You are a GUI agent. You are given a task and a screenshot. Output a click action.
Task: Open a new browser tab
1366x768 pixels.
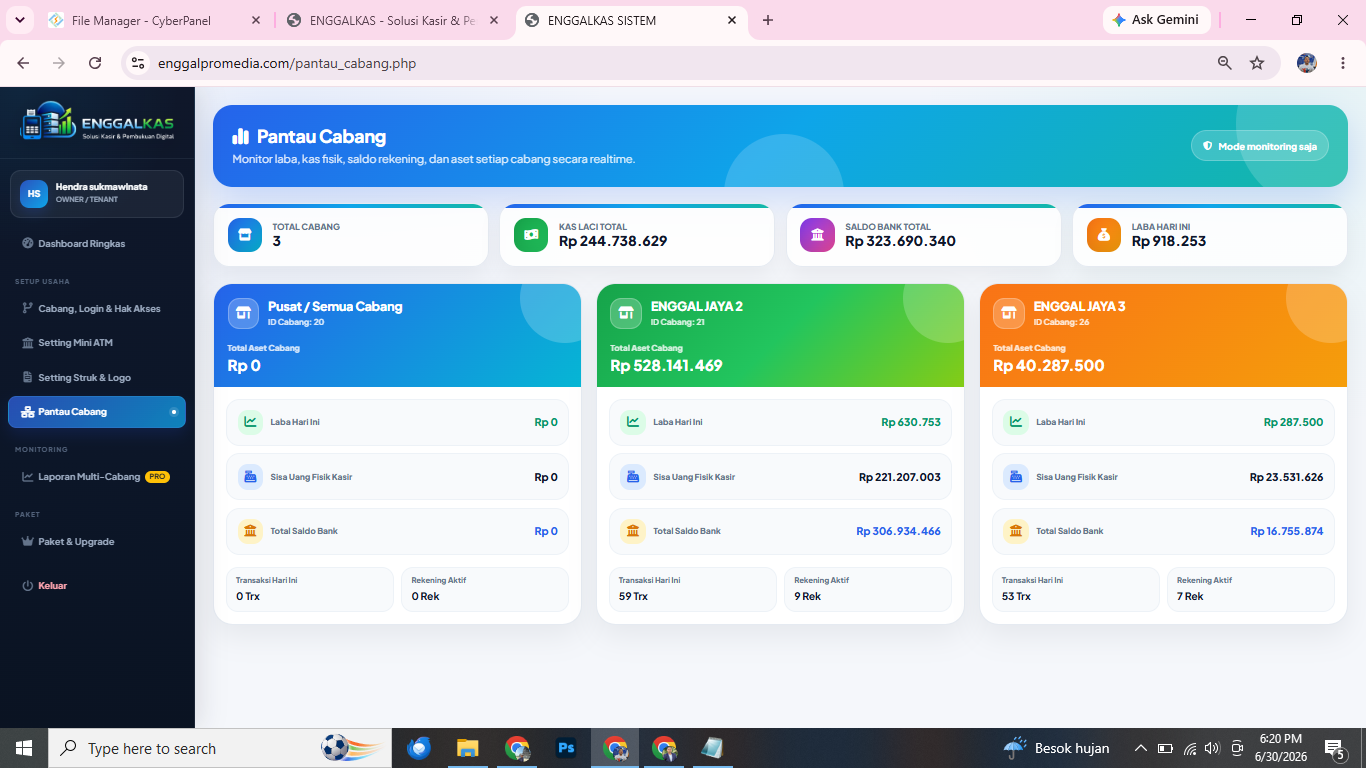[768, 20]
